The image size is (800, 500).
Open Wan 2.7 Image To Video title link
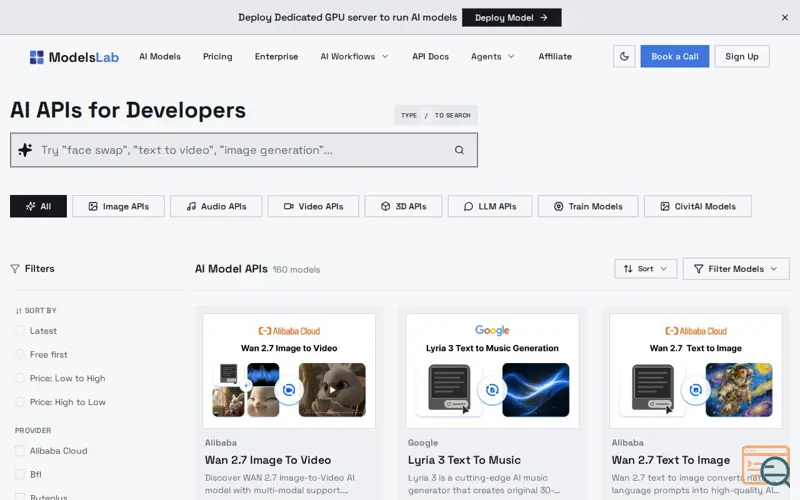tap(268, 460)
